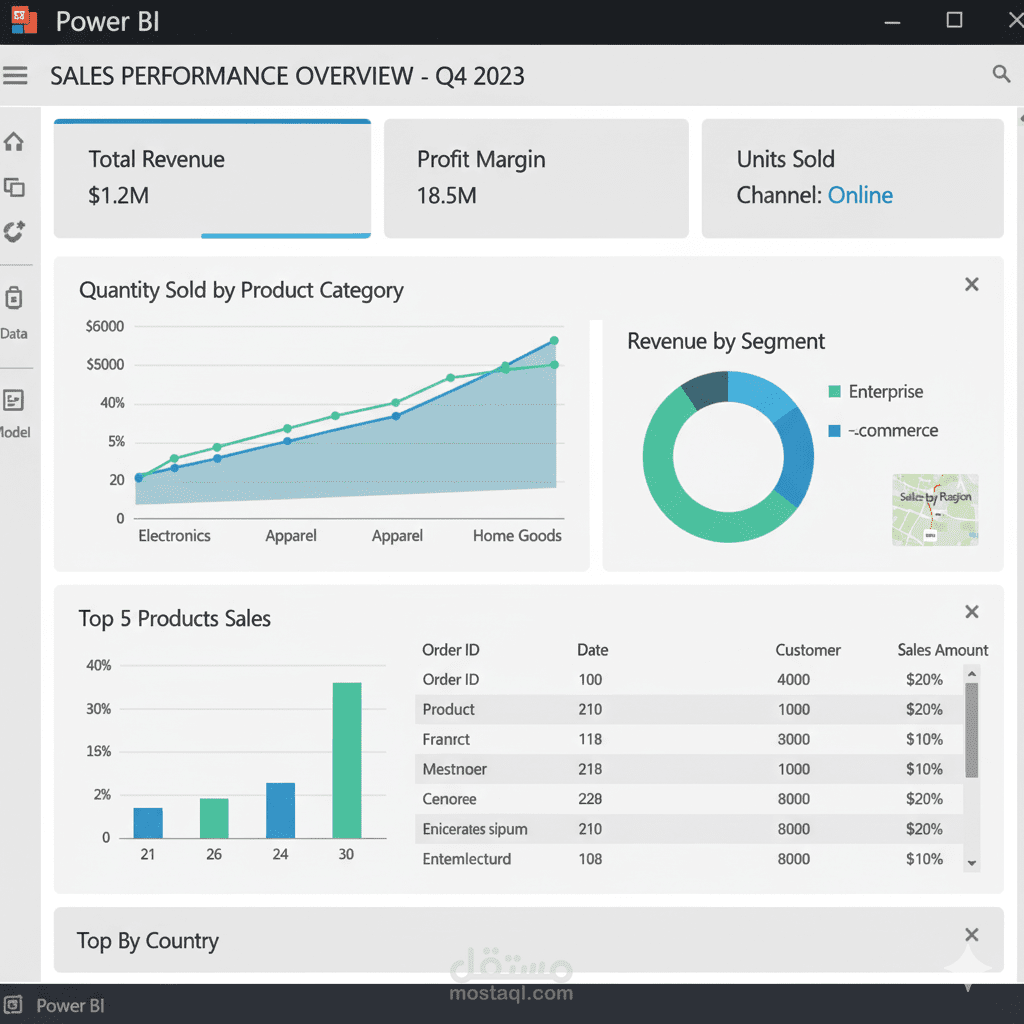Close the Quantity Sold by Product Category panel
The image size is (1024, 1024).
[971, 284]
